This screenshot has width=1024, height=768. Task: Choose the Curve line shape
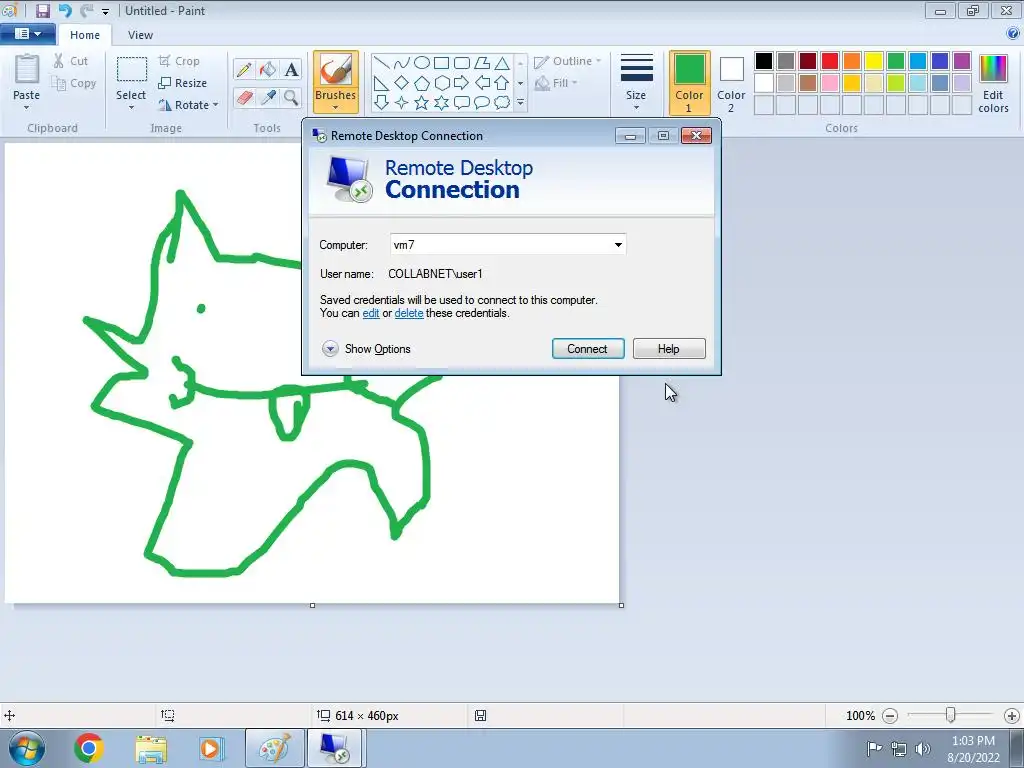tap(402, 63)
